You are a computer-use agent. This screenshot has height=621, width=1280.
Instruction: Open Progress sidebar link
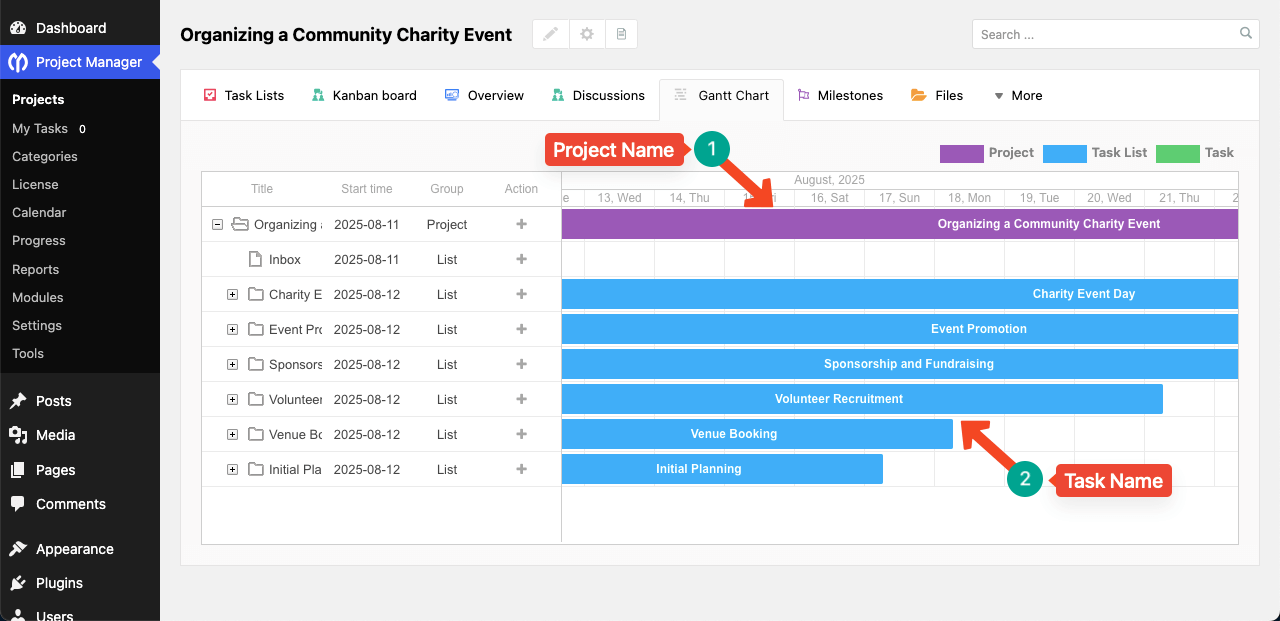pyautogui.click(x=39, y=240)
